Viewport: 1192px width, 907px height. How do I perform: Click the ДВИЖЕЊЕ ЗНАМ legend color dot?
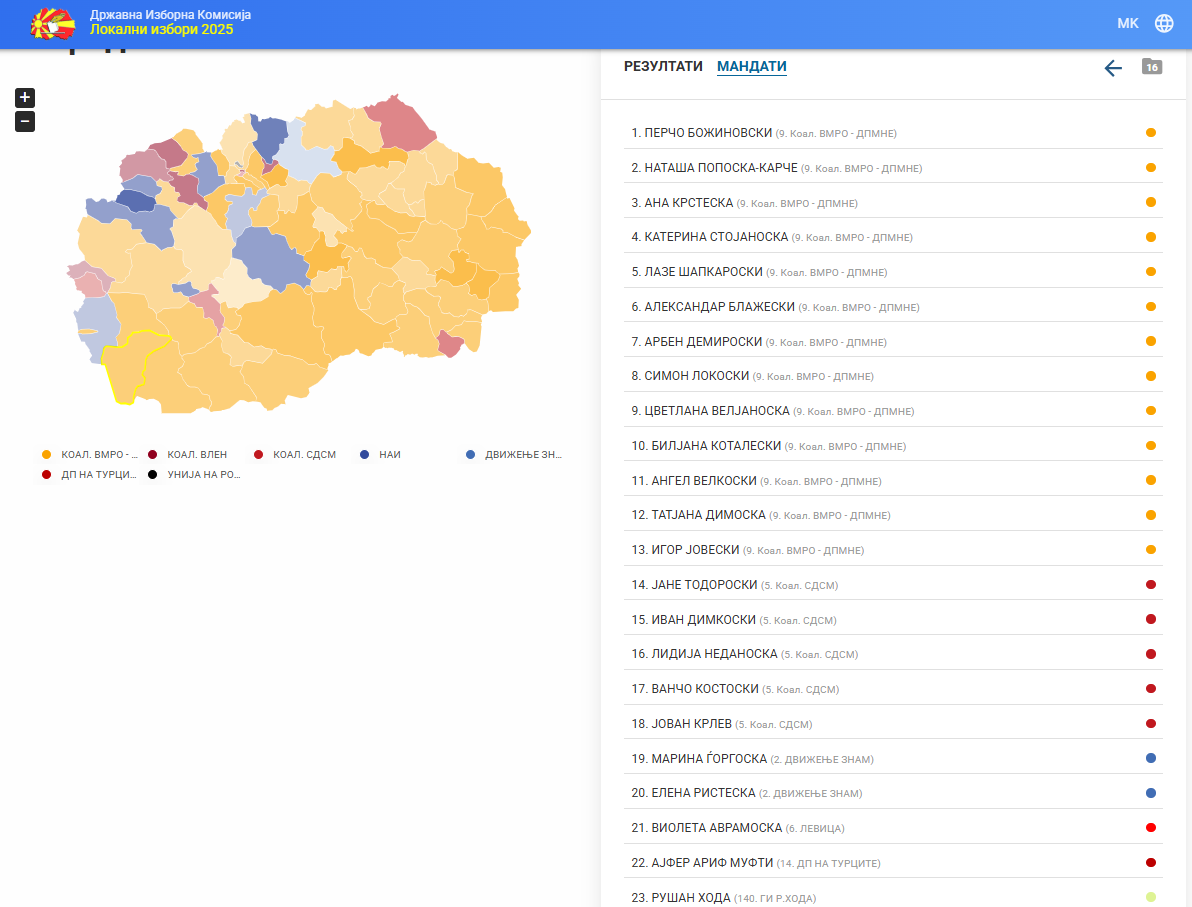[x=470, y=455]
